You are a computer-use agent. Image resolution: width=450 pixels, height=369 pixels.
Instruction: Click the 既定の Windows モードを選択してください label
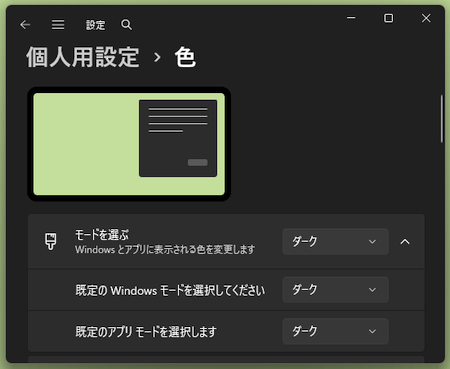point(170,290)
